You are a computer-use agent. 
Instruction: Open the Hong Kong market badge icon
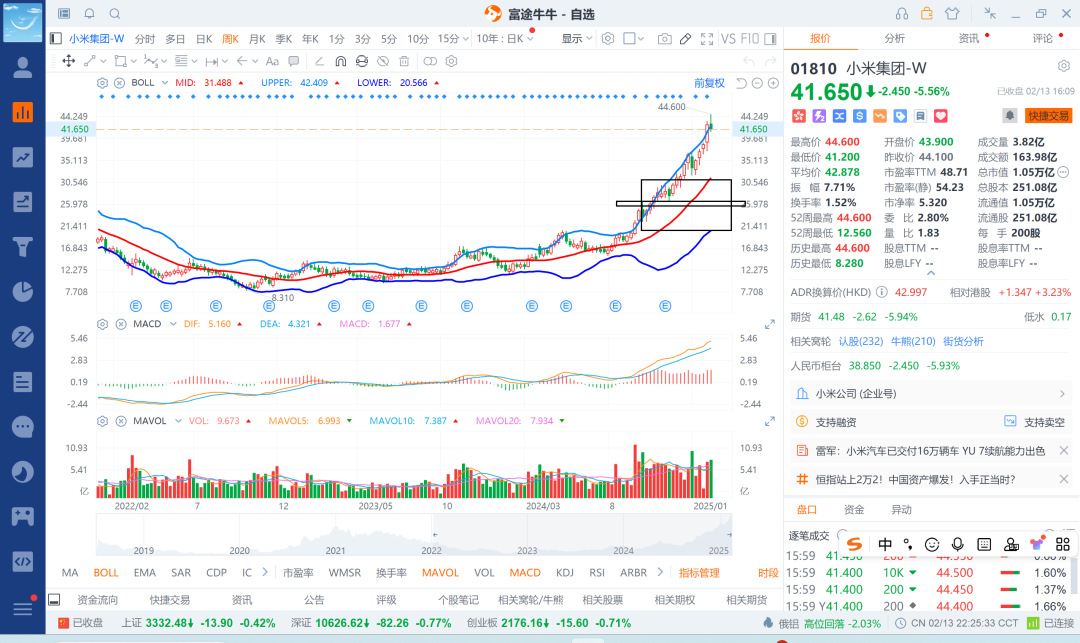click(798, 116)
